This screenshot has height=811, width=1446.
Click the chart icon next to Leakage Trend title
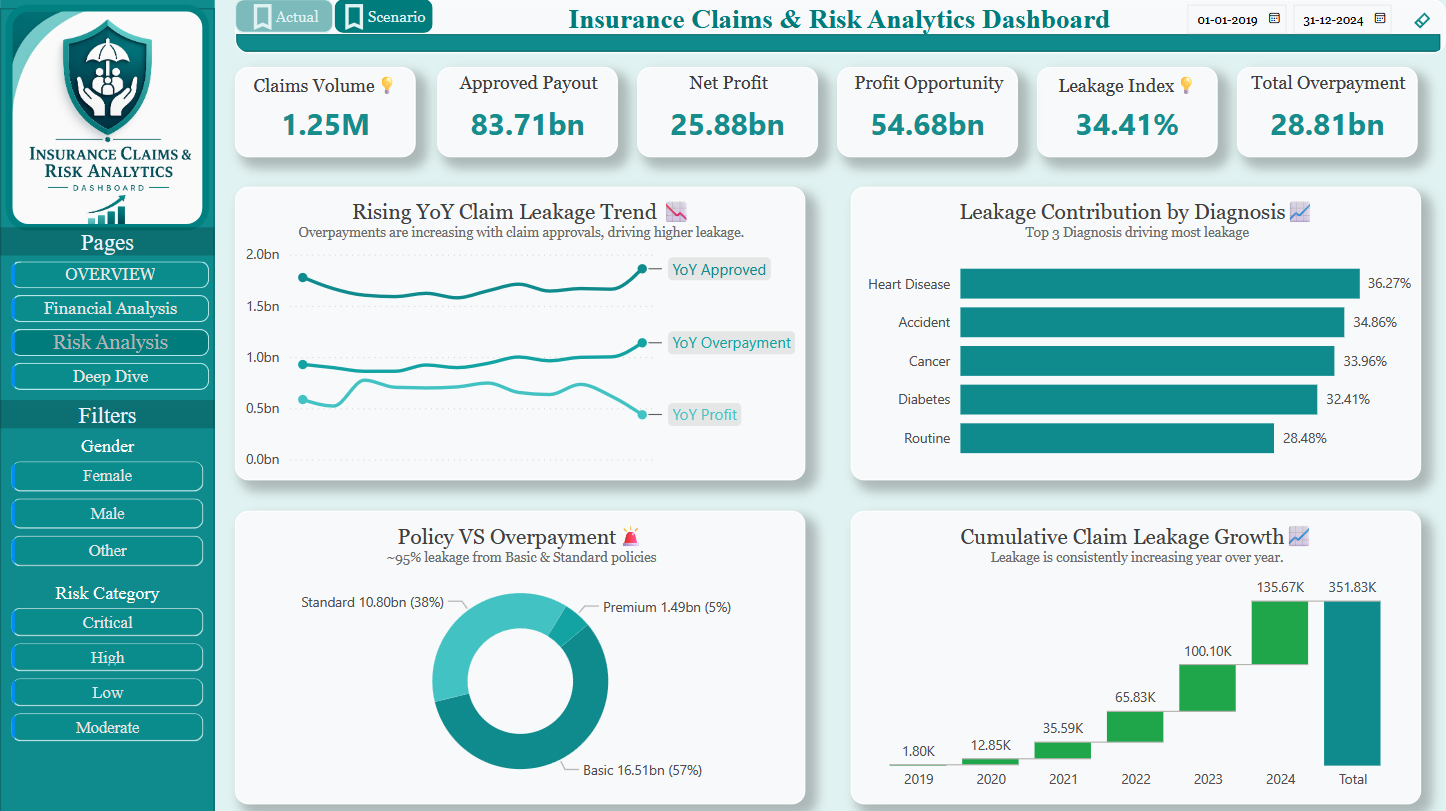[677, 212]
